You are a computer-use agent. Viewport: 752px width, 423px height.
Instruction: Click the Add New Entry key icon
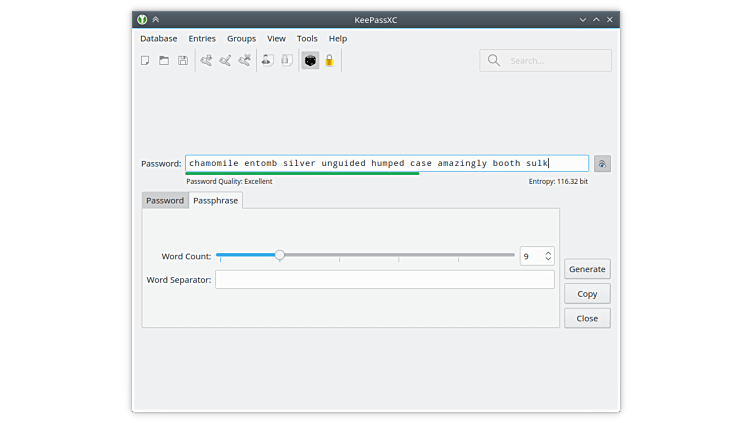tap(206, 61)
